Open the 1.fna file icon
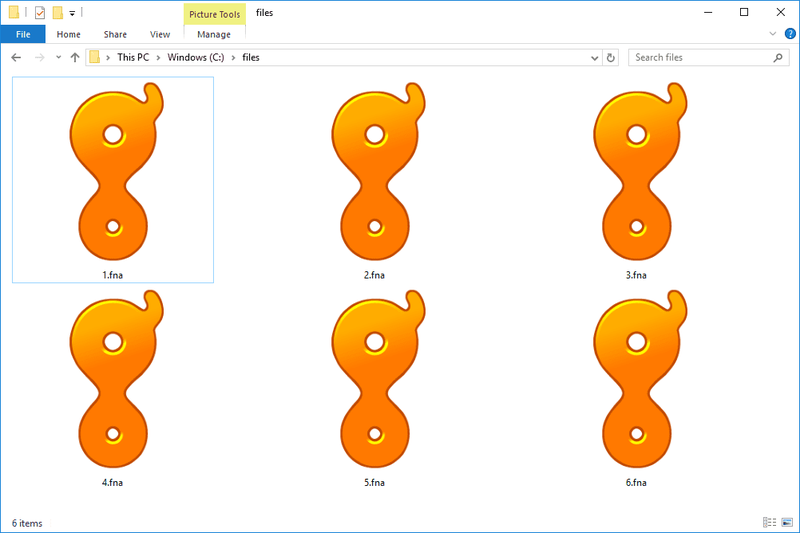800x533 pixels. pos(116,171)
